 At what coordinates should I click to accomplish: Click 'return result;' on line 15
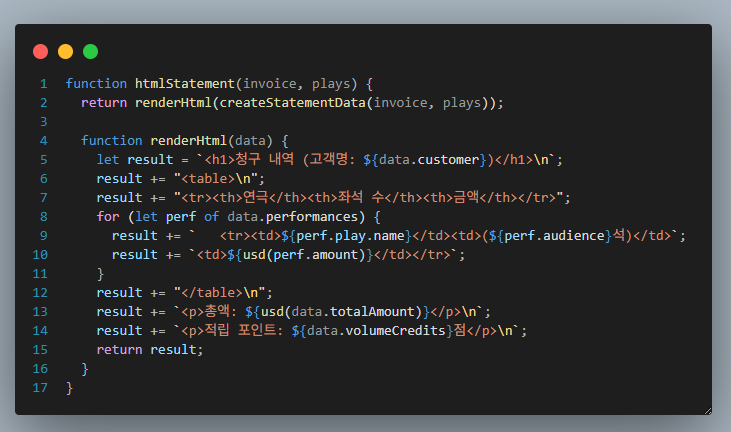point(150,350)
